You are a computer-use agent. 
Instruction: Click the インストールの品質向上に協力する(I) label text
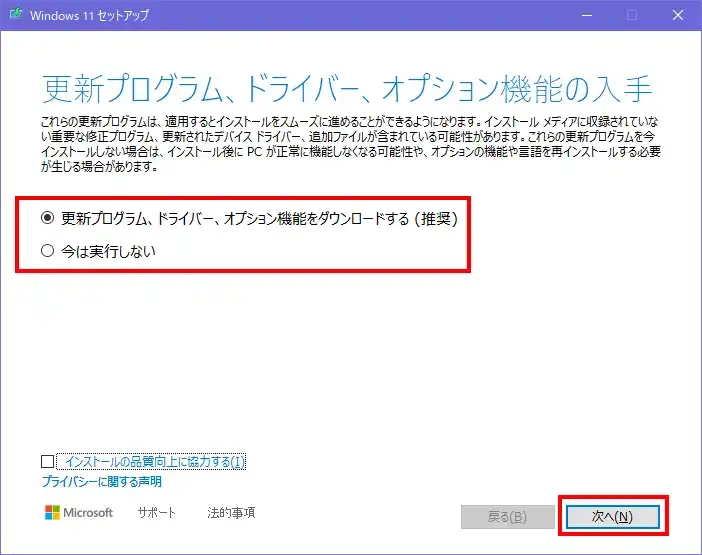(153, 462)
